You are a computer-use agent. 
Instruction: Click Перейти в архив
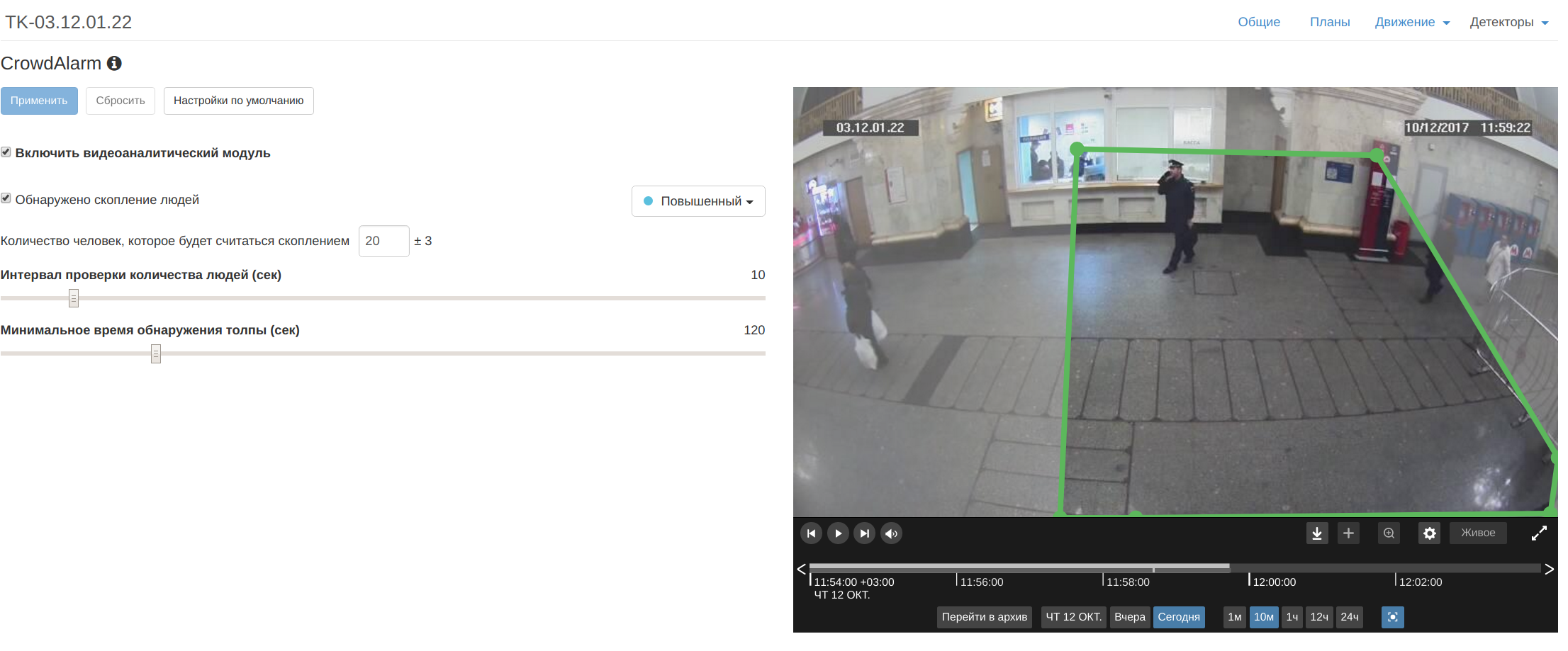pyautogui.click(x=985, y=617)
